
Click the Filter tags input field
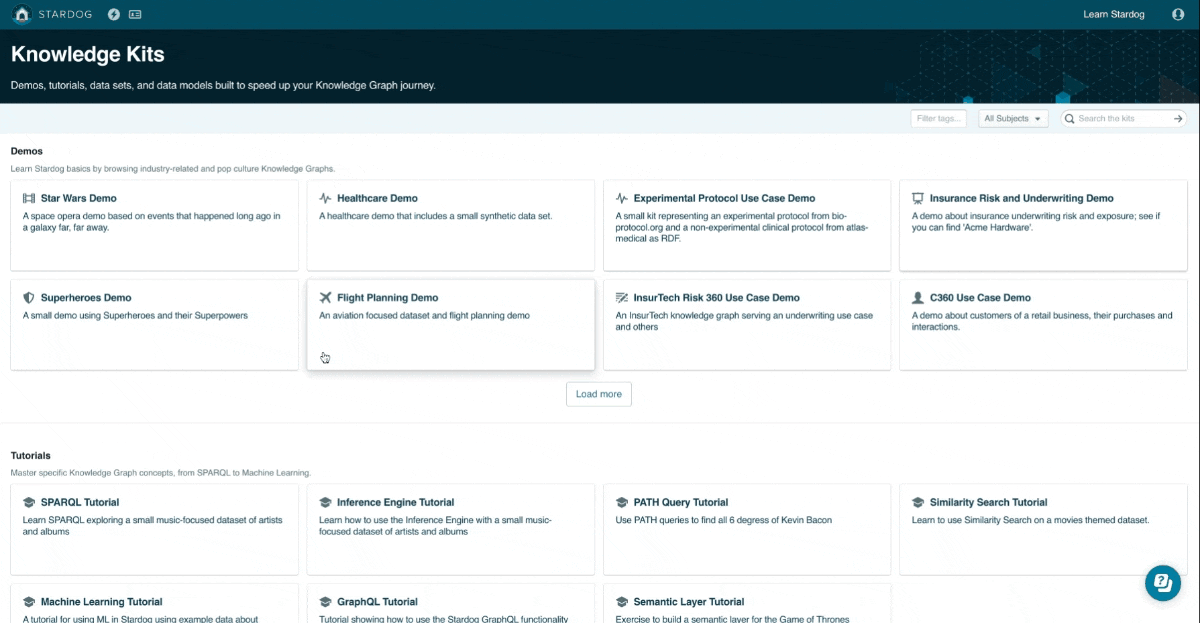(939, 119)
